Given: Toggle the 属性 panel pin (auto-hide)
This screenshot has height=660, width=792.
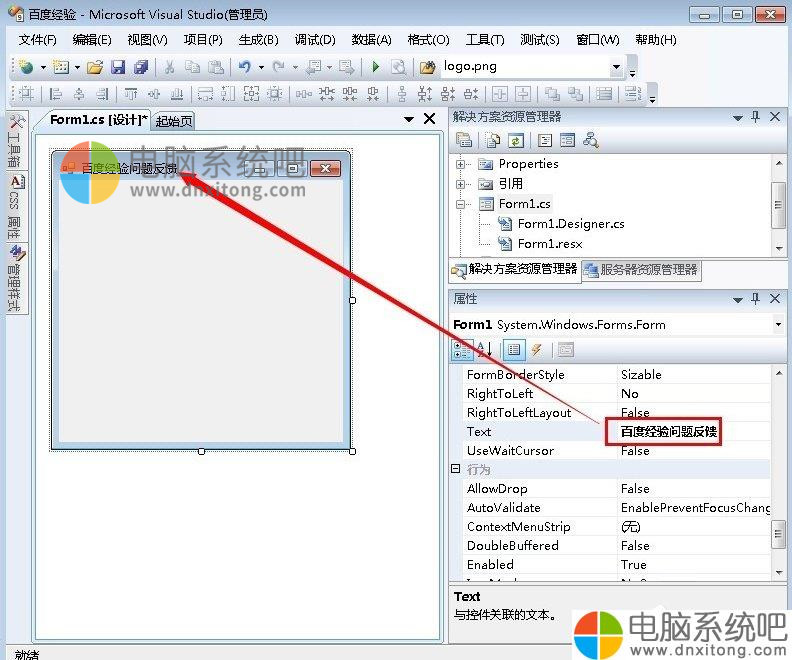Looking at the screenshot, I should tap(755, 299).
